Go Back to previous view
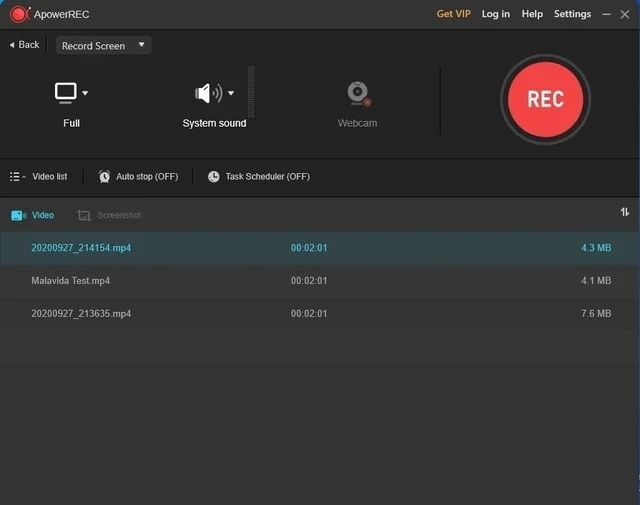This screenshot has width=640, height=505. (24, 44)
